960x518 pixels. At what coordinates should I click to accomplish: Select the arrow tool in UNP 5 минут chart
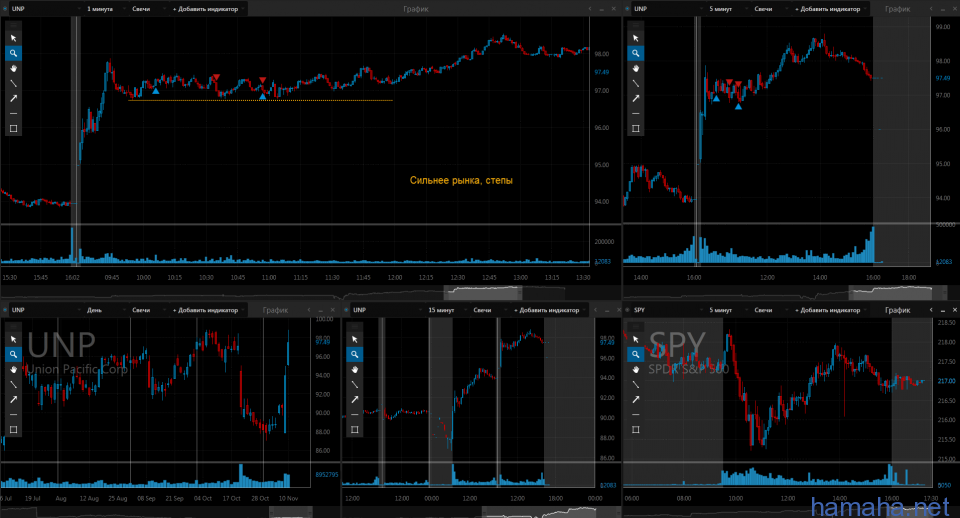636,98
